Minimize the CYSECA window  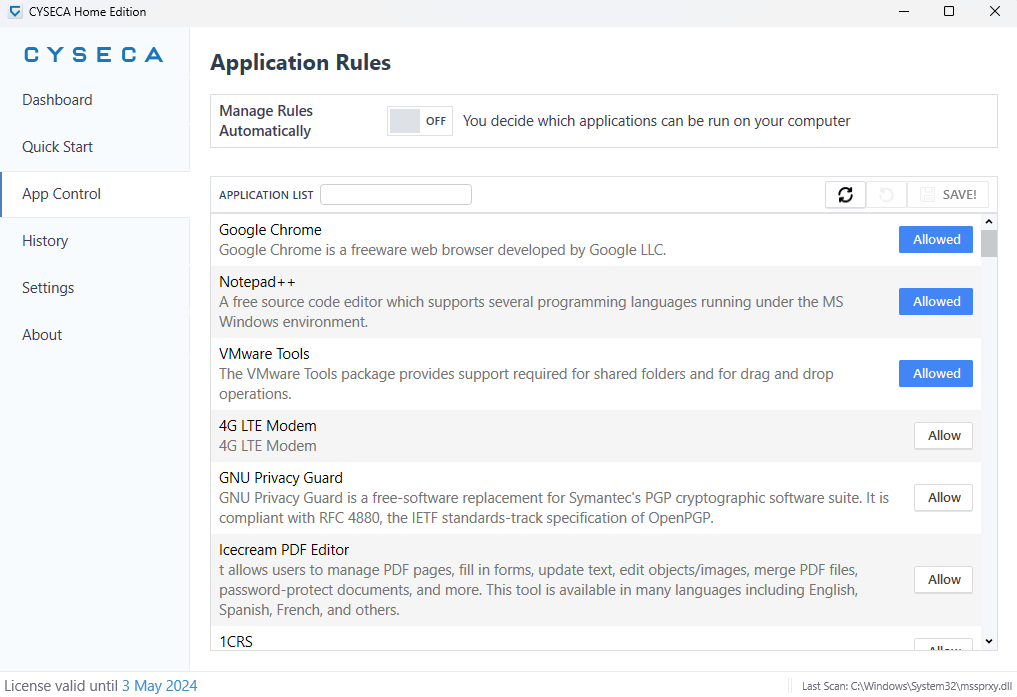coord(903,12)
